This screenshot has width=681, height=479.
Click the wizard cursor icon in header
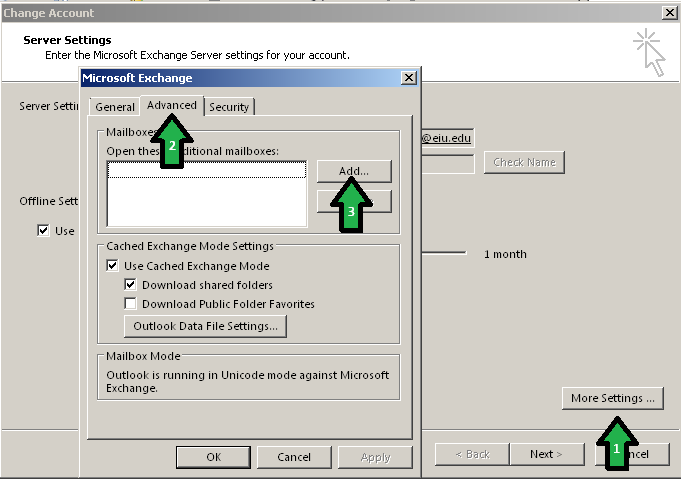pos(647,52)
